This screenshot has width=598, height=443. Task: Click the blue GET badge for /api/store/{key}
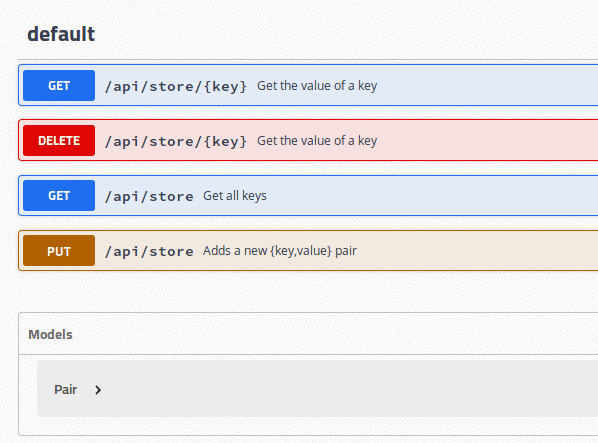[x=59, y=85]
